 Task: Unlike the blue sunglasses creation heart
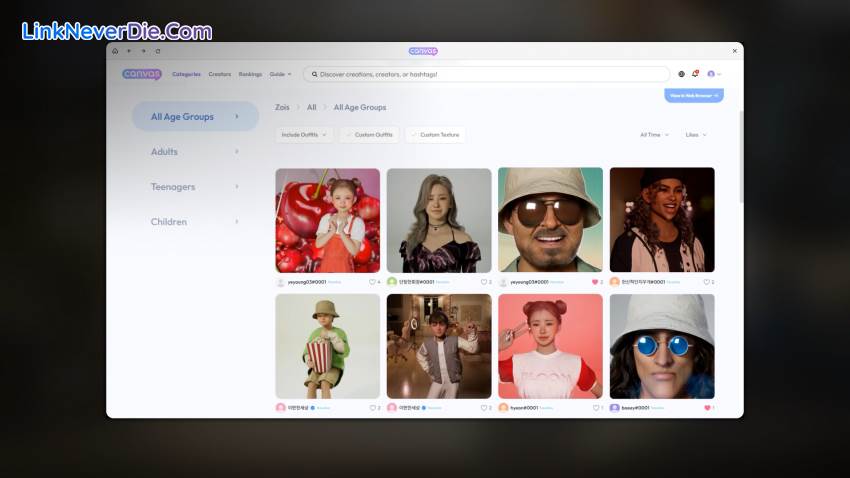click(707, 408)
